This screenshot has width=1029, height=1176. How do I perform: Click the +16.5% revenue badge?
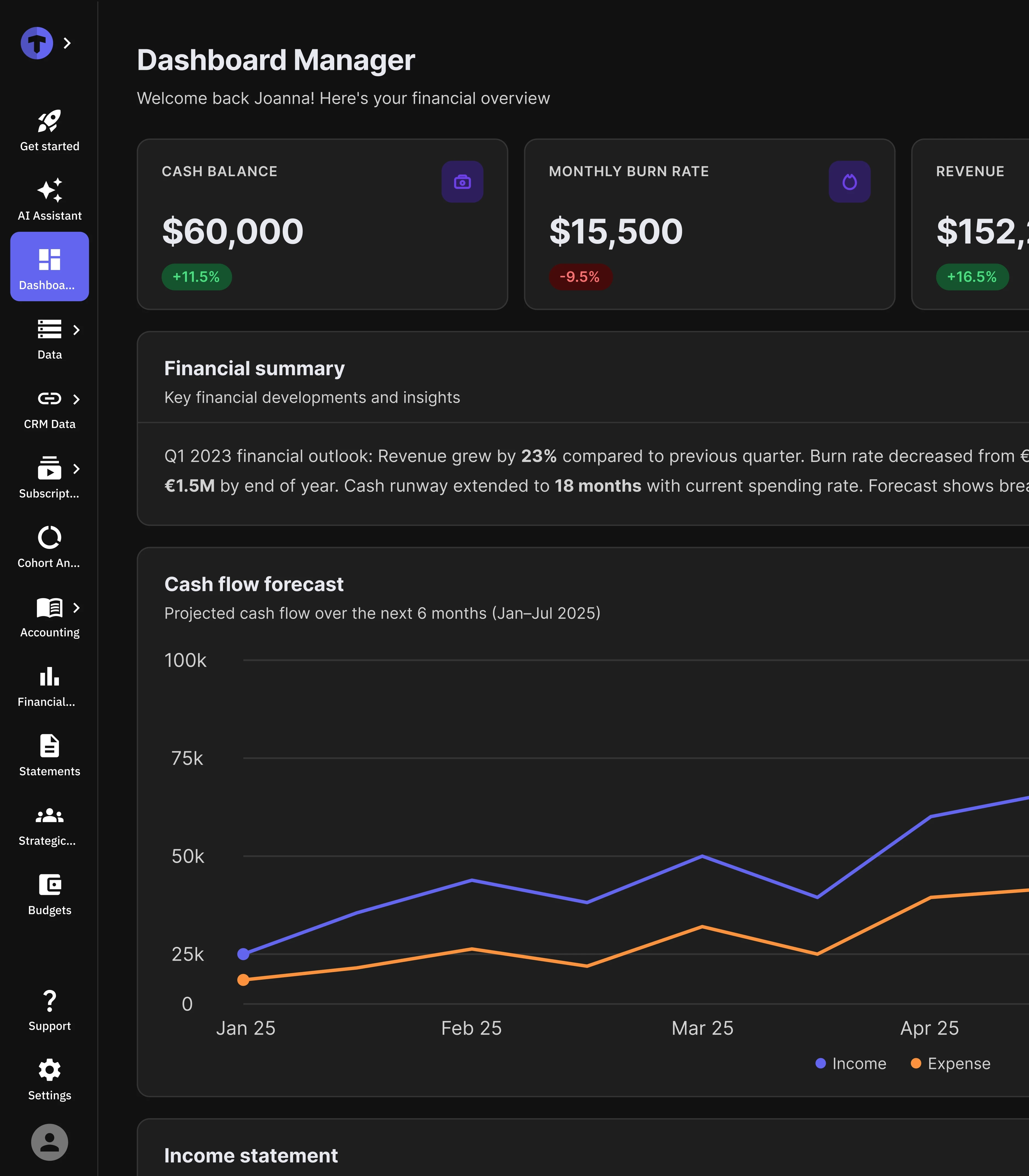(971, 277)
